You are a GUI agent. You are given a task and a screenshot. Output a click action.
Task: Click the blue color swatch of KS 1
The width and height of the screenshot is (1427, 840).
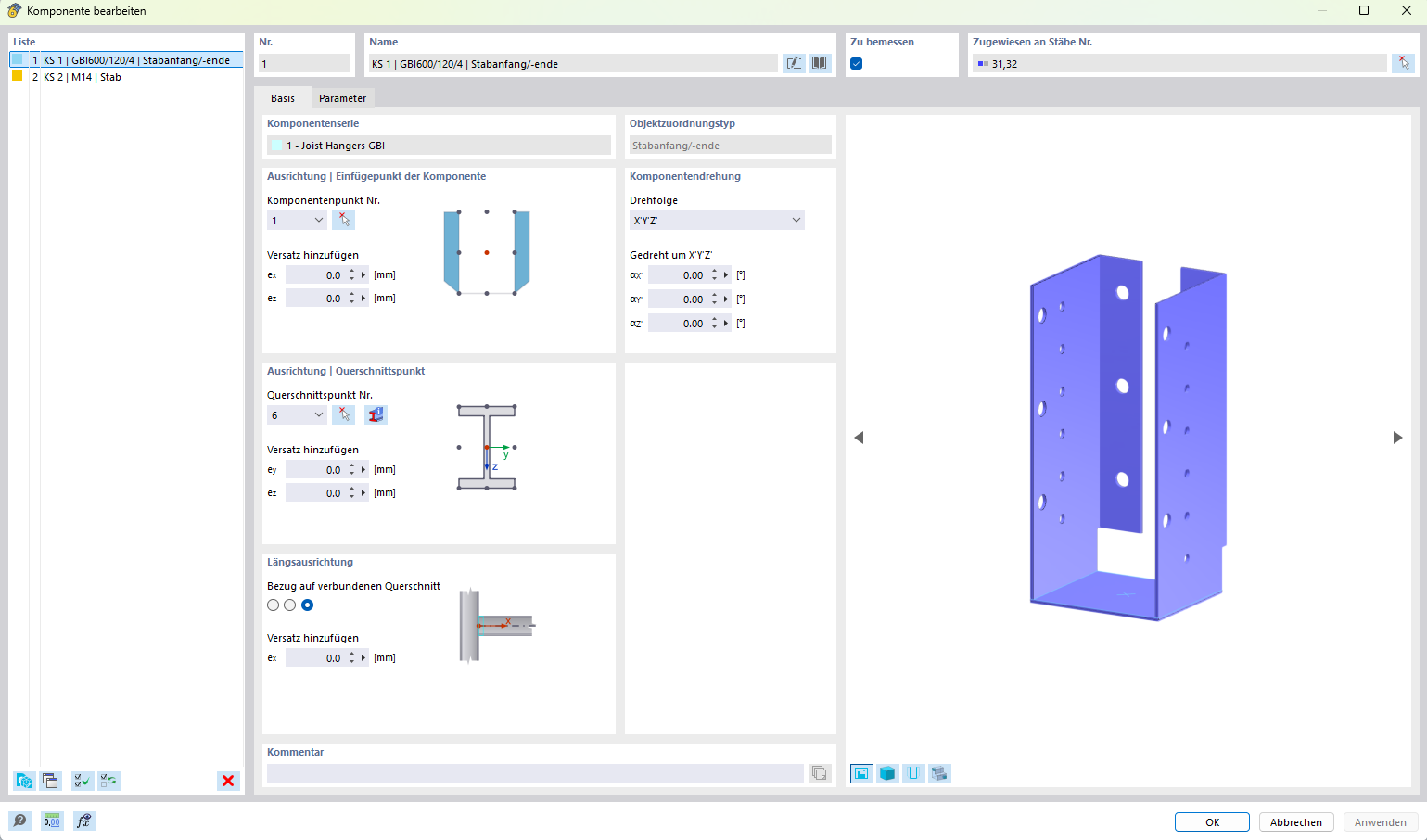point(17,59)
